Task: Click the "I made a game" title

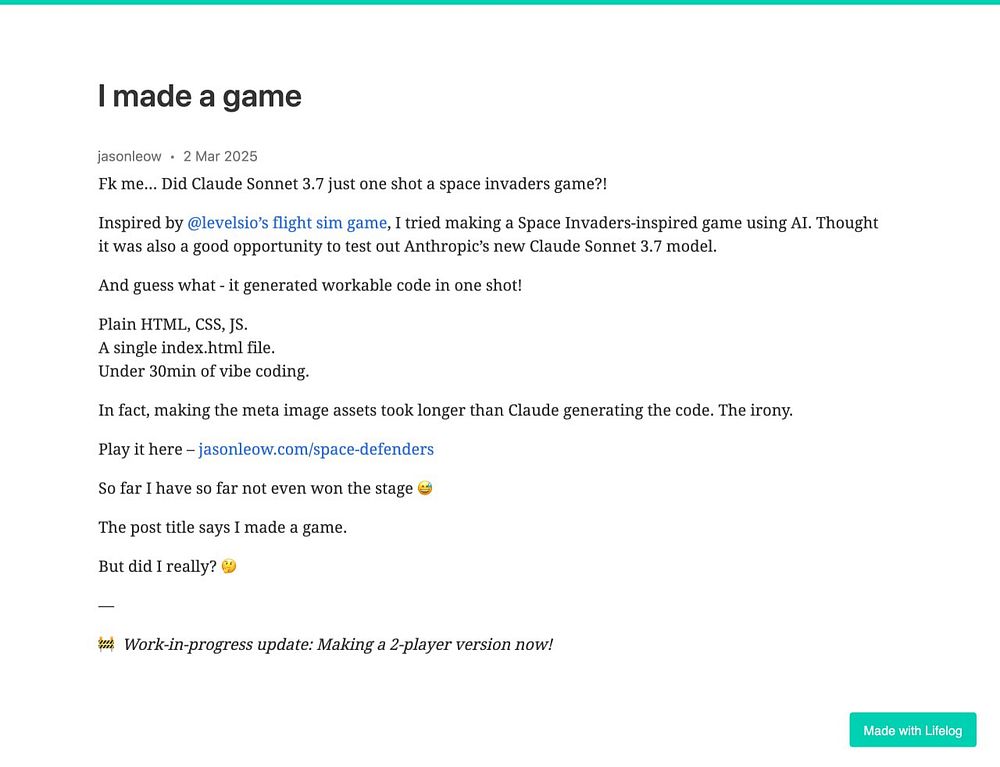Action: pyautogui.click(x=200, y=96)
